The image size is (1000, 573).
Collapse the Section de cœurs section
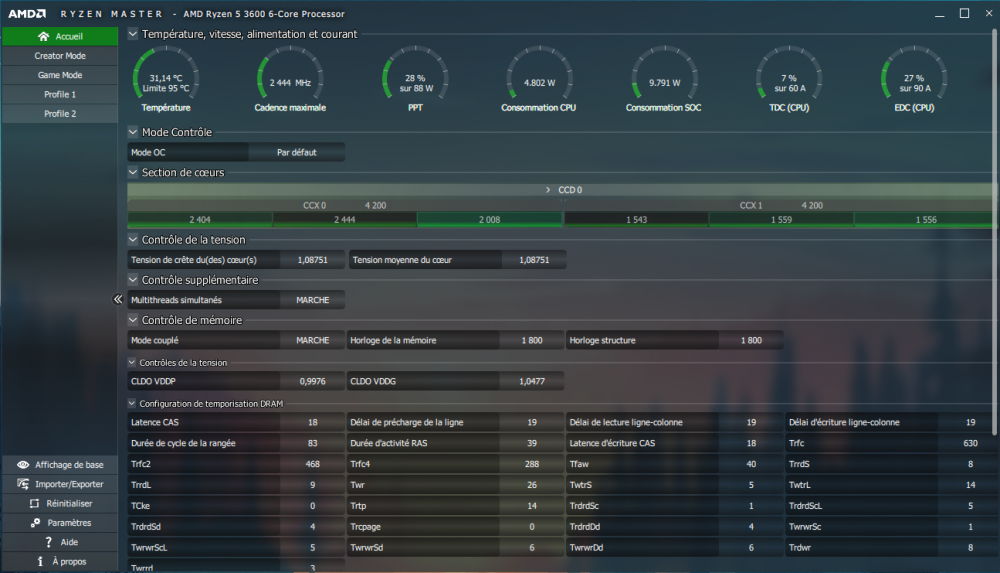133,173
